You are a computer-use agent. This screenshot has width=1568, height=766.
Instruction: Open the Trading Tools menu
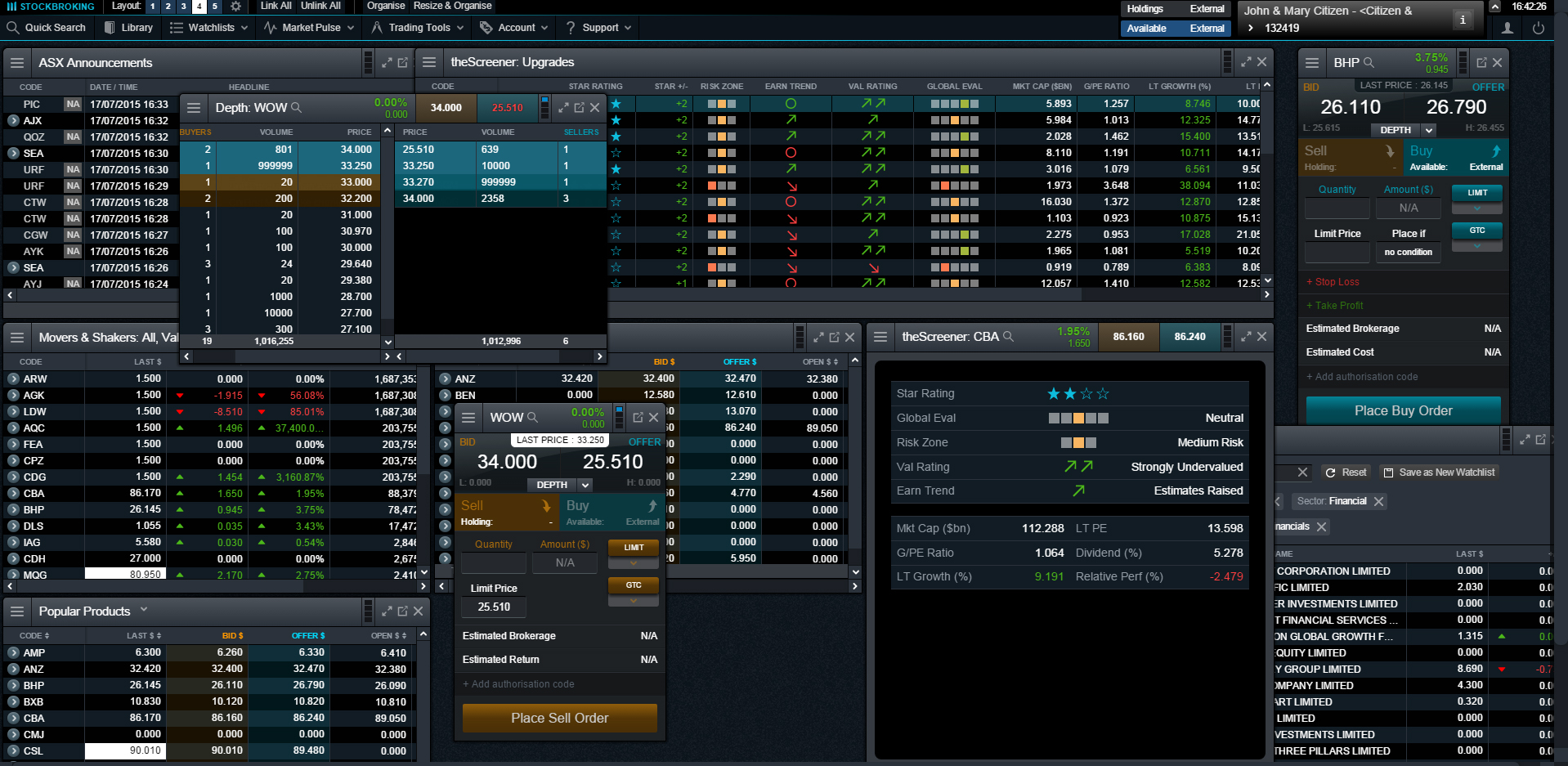click(x=418, y=28)
